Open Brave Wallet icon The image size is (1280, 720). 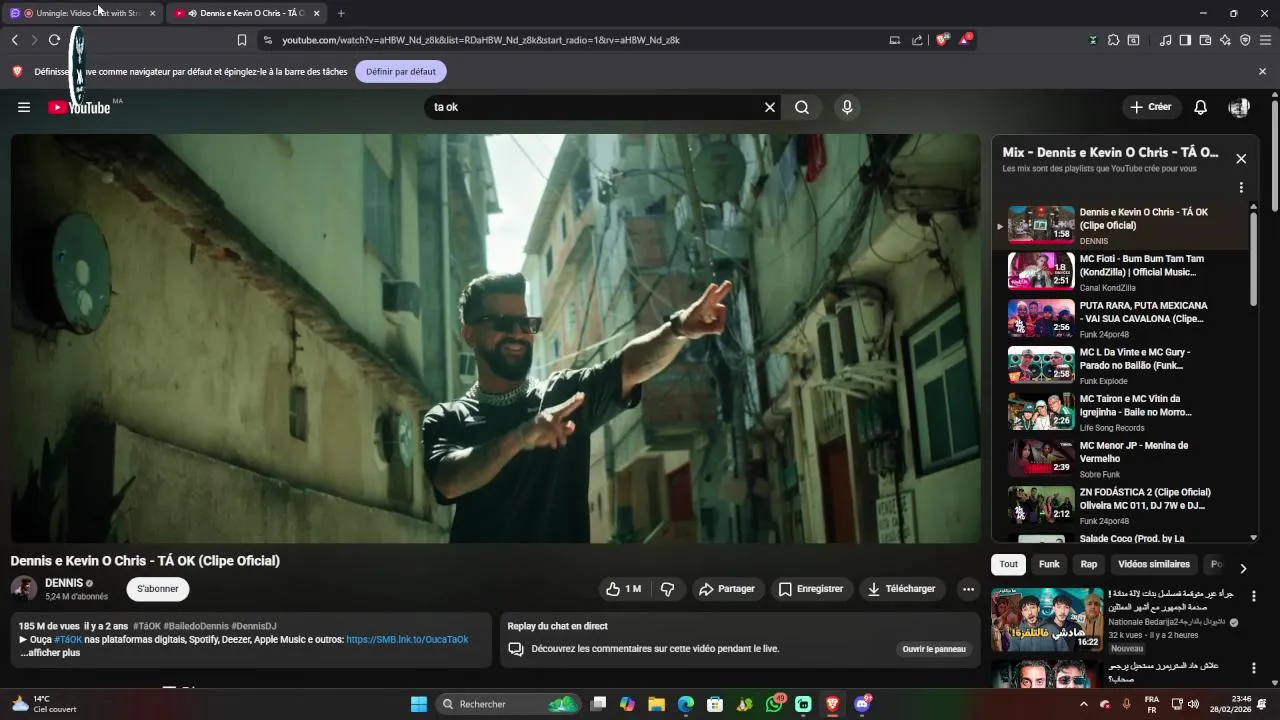[1205, 40]
